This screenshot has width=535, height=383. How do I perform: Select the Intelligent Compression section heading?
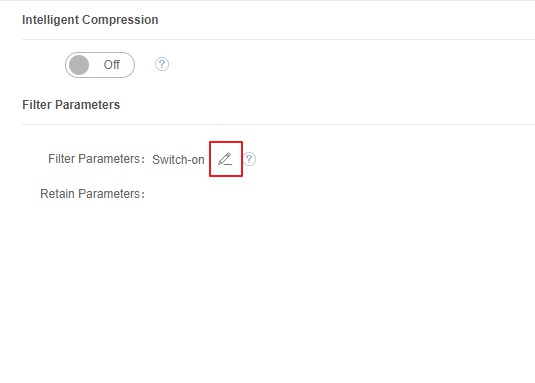tap(90, 20)
